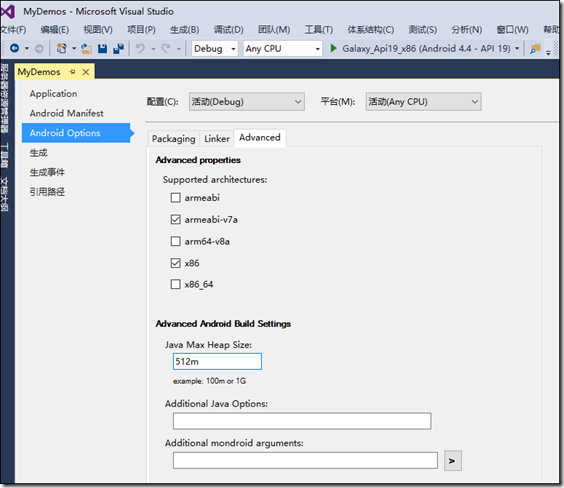
Task: Open the 工具(T) menu
Action: tap(319, 29)
